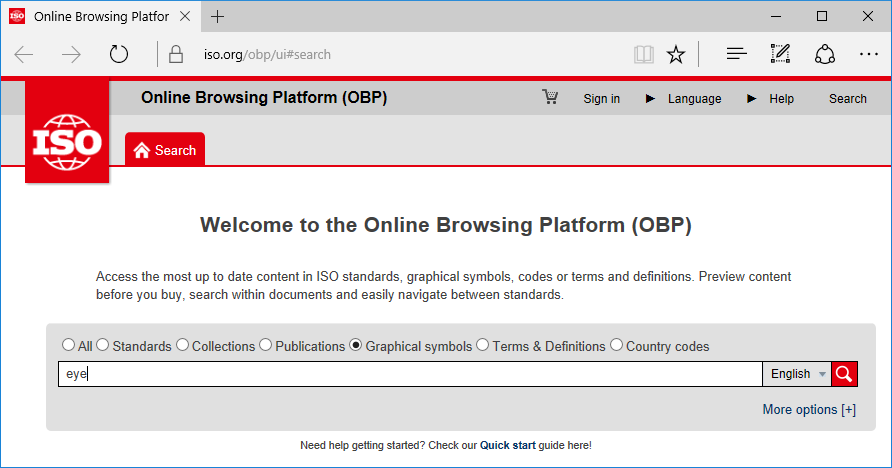Viewport: 892px width, 468px height.
Task: Open the Quick start guide link
Action: click(x=507, y=445)
